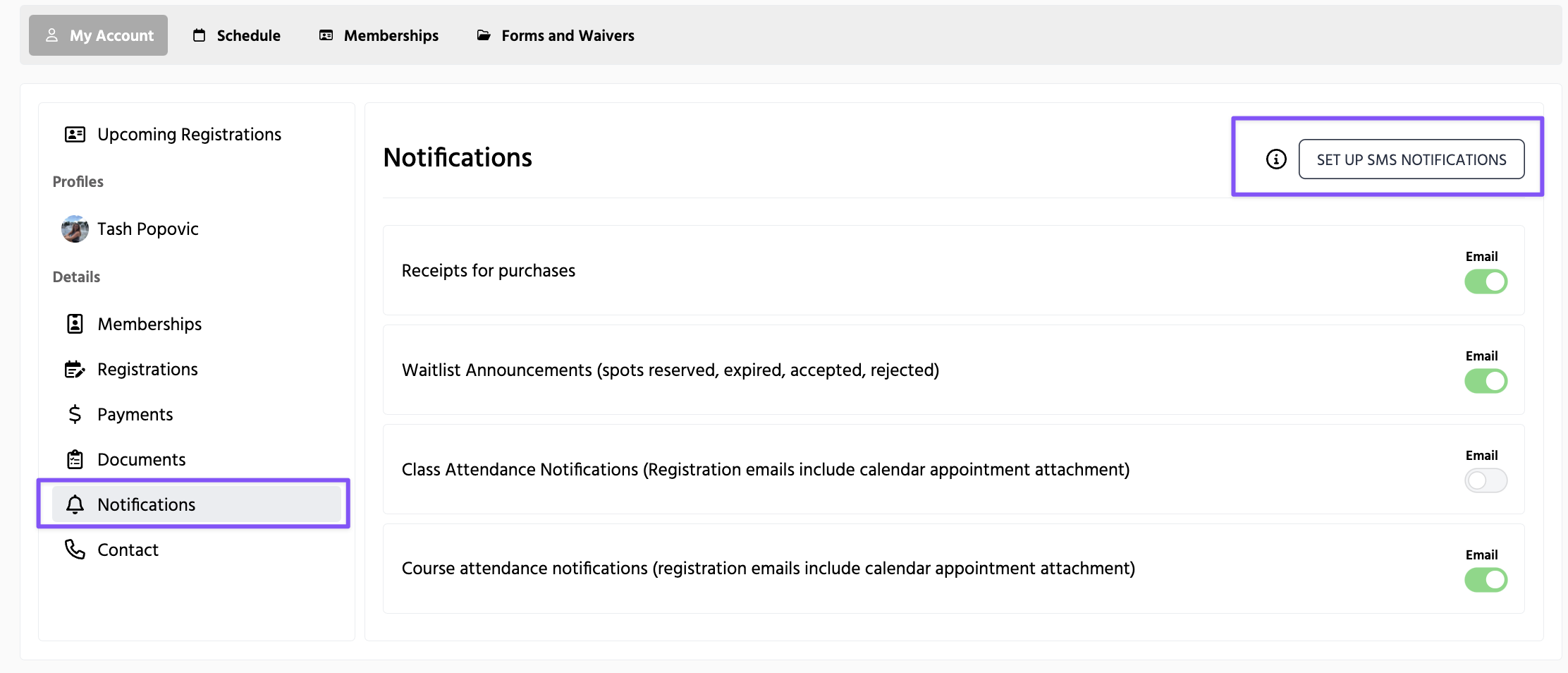
Task: Click the info icon beside SMS setup
Action: click(1276, 159)
